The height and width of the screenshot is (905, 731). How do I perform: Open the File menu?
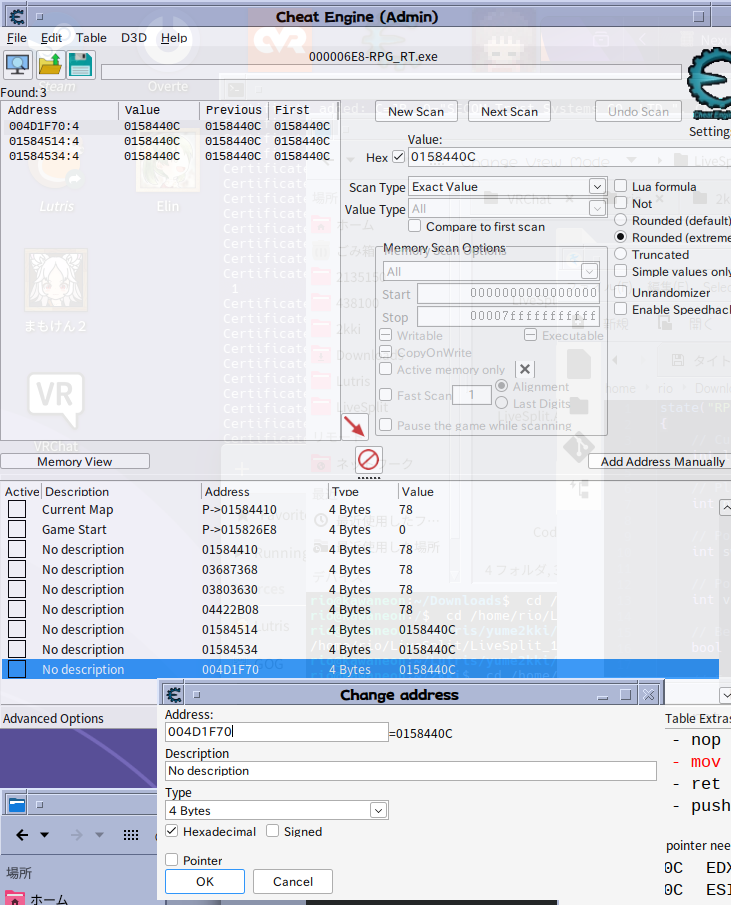tap(17, 38)
